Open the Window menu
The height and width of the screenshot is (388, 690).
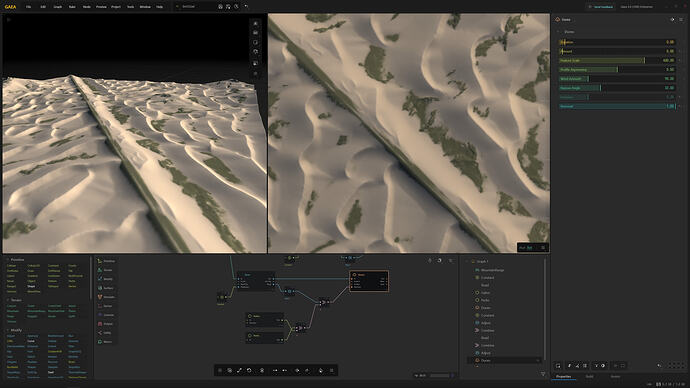(x=145, y=7)
